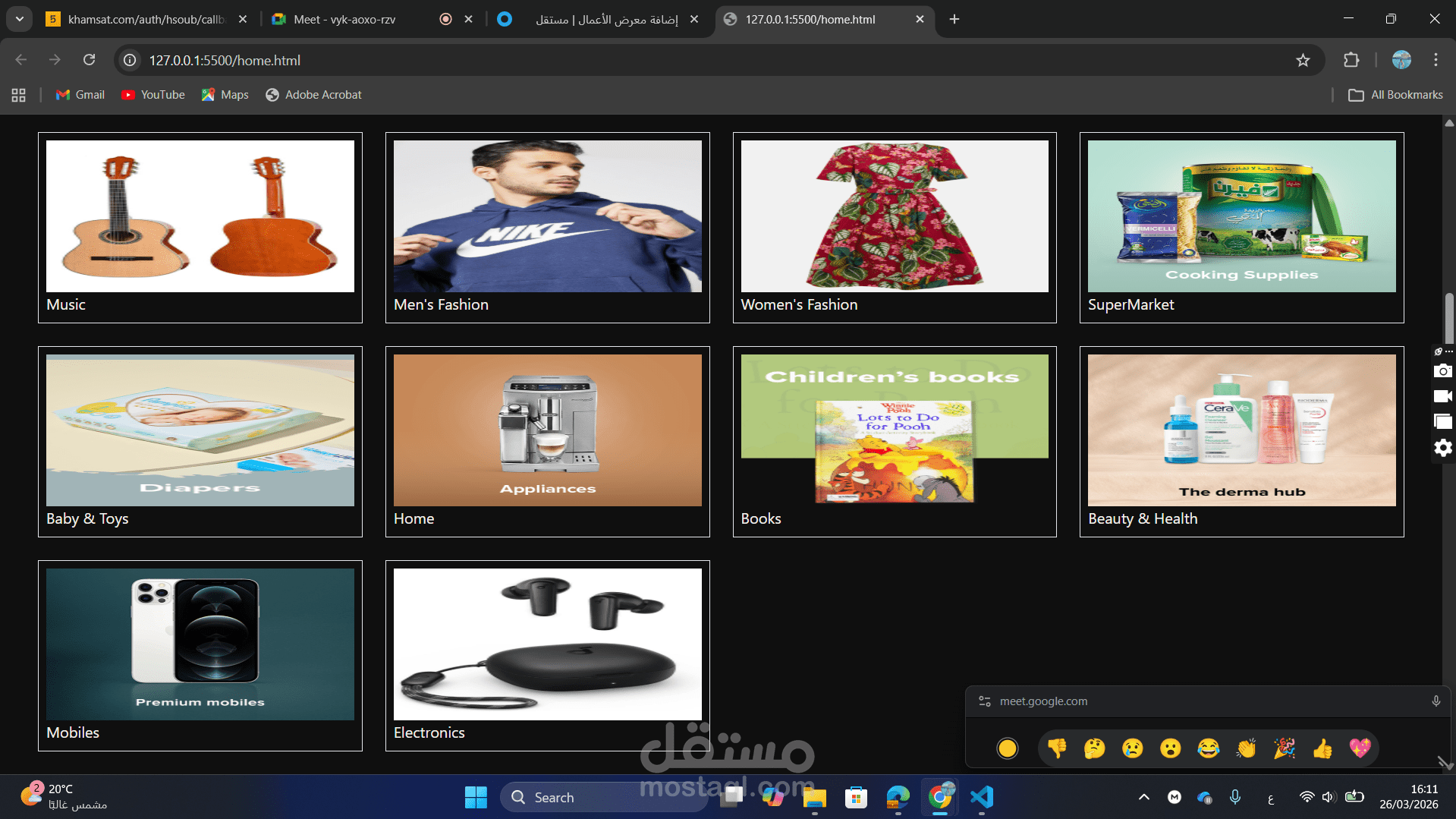This screenshot has height=819, width=1456.
Task: Expand hidden icons in the system tray
Action: click(x=1143, y=798)
